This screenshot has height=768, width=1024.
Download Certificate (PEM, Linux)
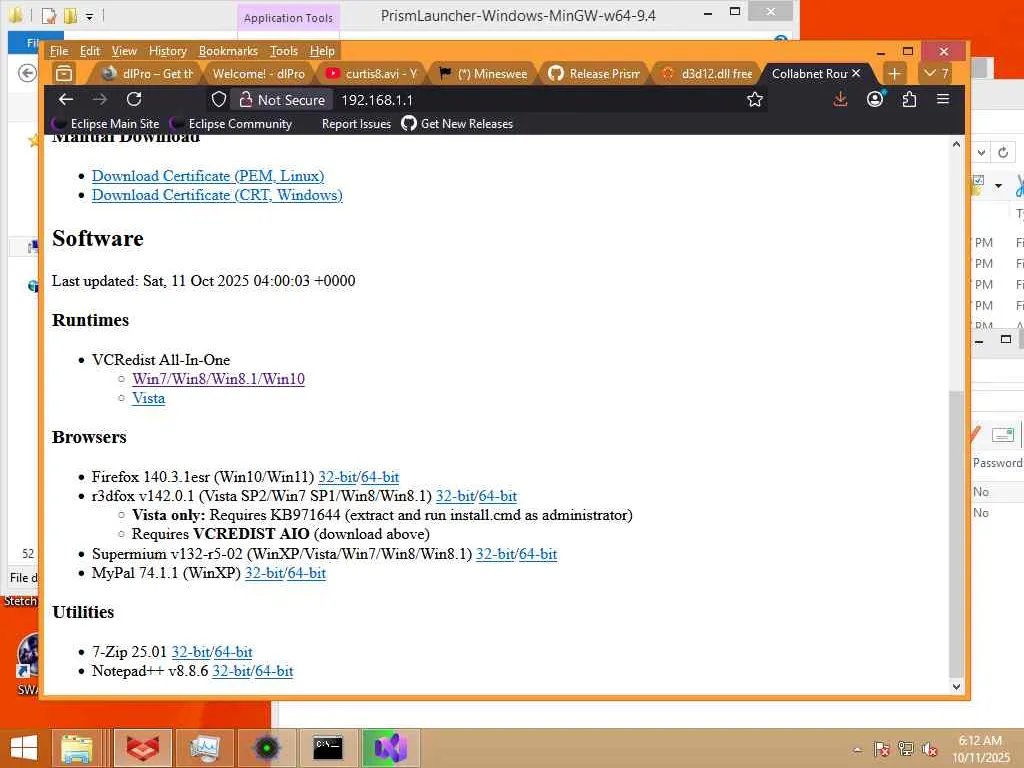pos(208,176)
